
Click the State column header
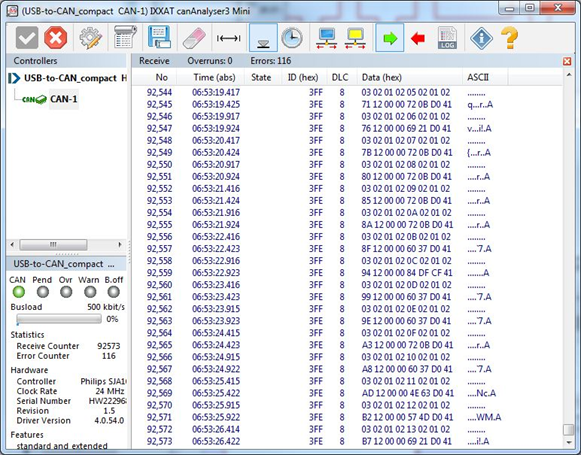click(261, 77)
